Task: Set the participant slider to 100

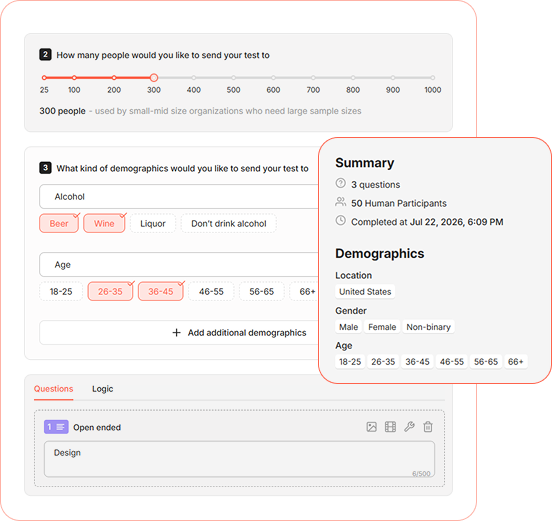Action: pyautogui.click(x=74, y=77)
